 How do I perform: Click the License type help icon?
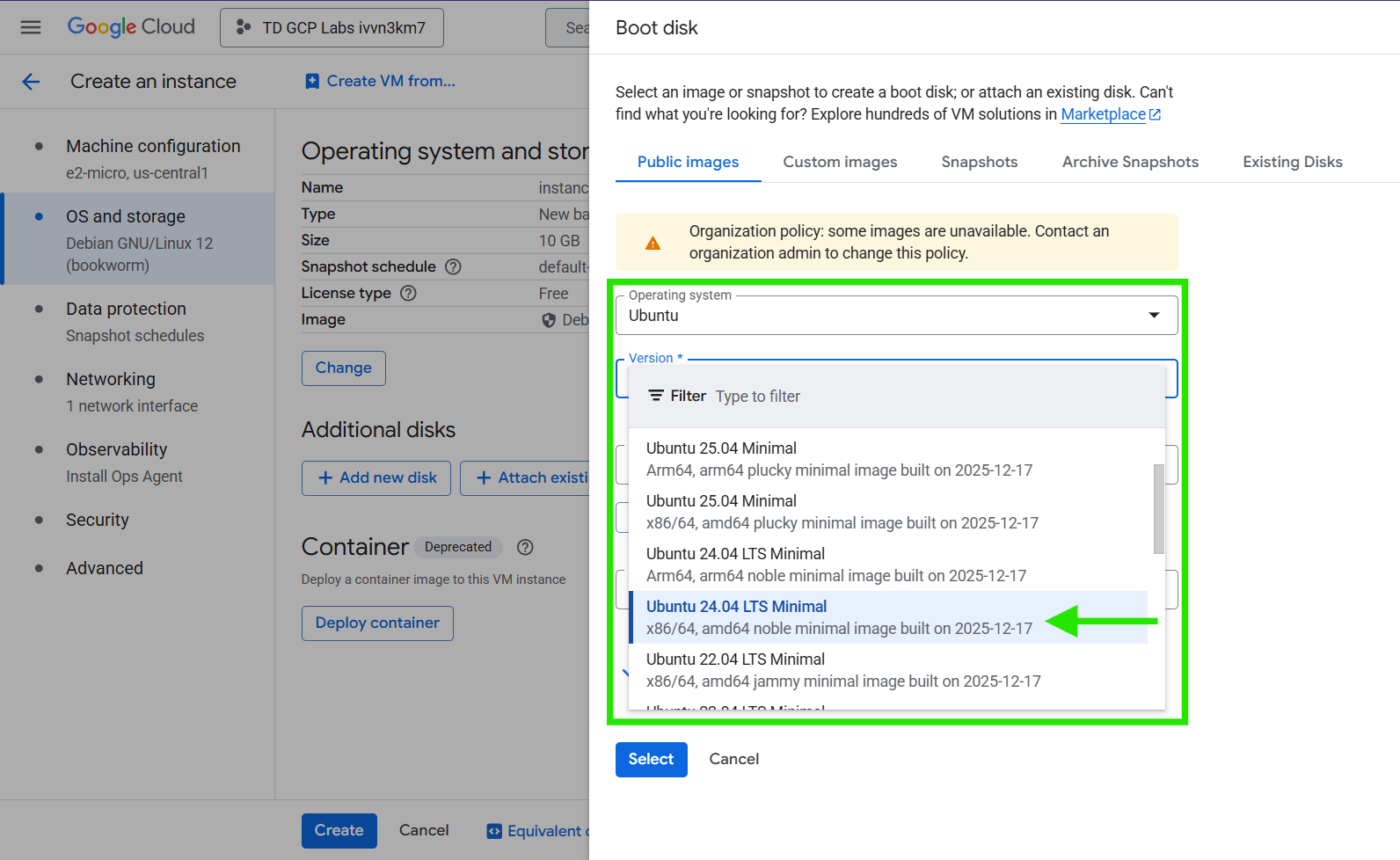click(408, 293)
